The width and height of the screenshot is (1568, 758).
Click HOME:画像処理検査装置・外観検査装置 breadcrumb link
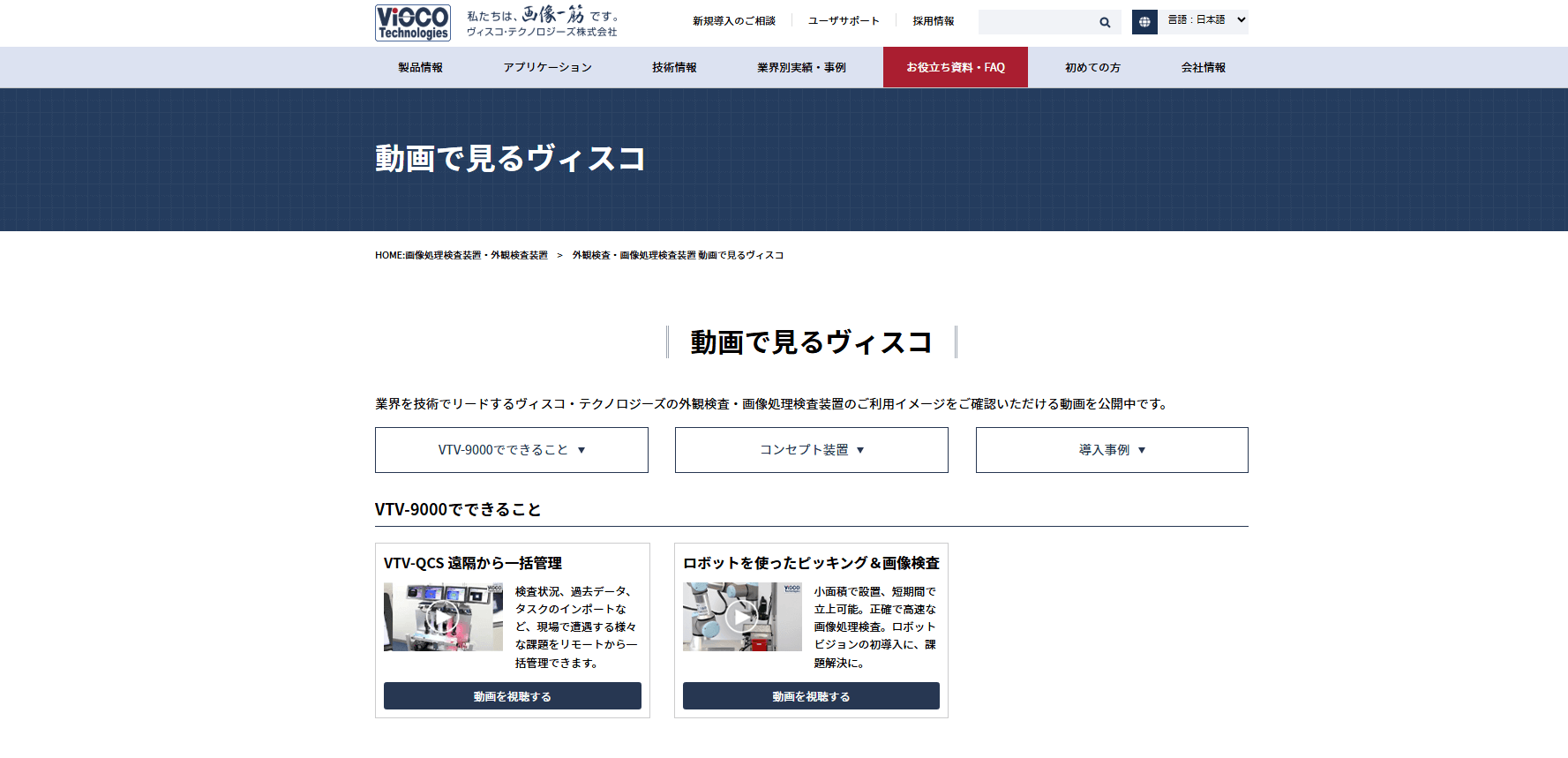pos(461,255)
